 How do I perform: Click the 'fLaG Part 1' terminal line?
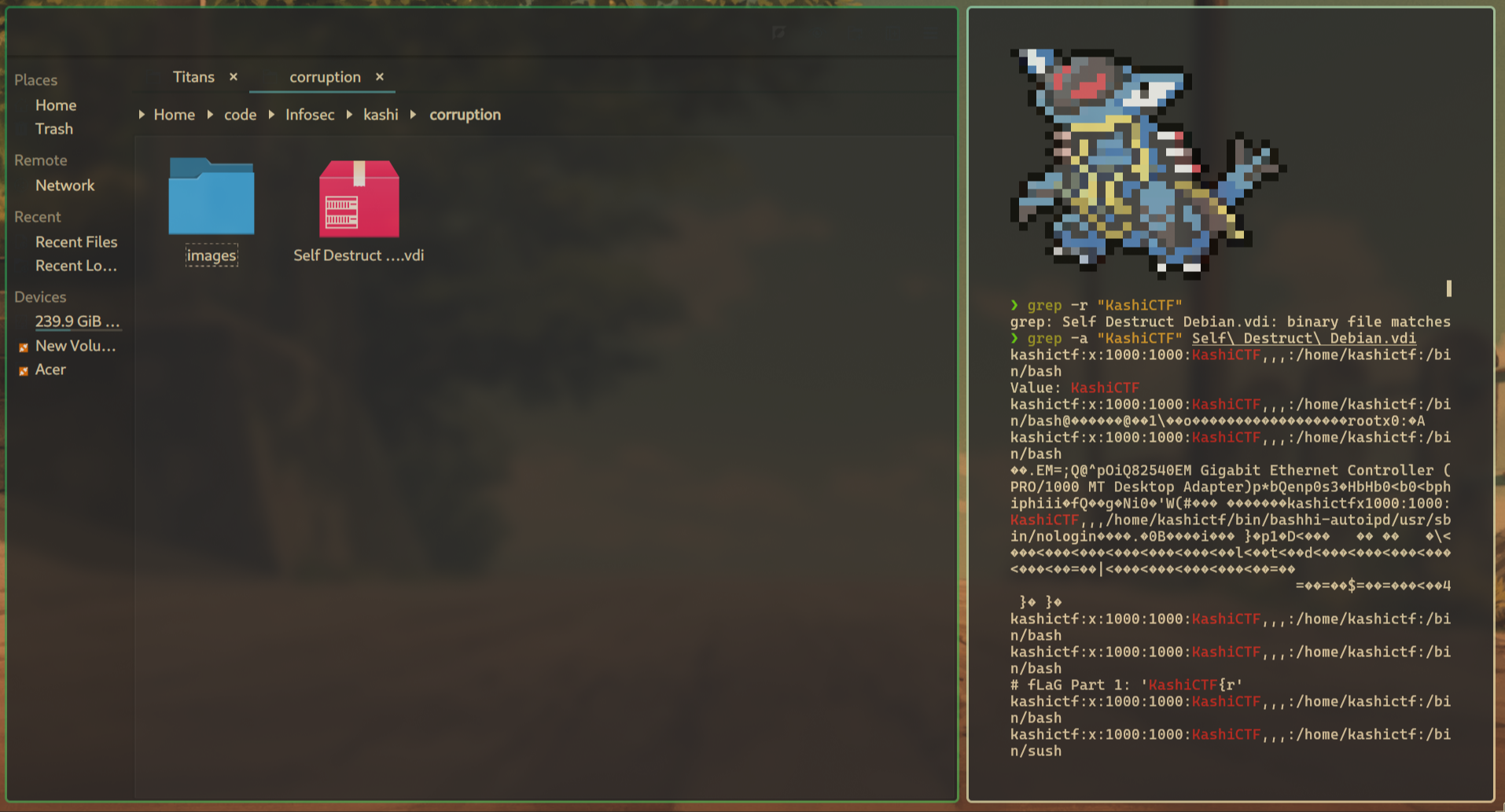[1126, 685]
